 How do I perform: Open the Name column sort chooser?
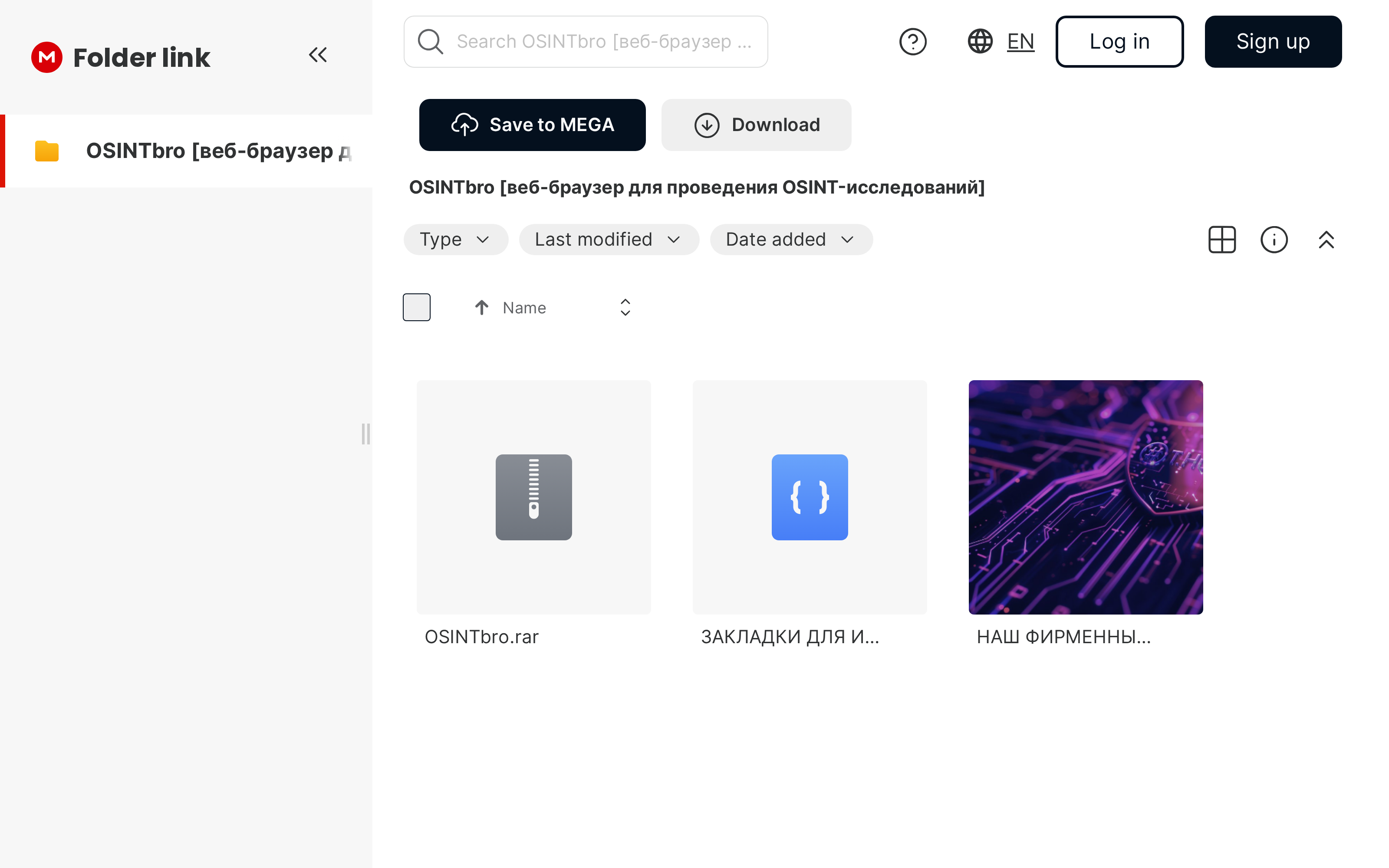coord(625,307)
